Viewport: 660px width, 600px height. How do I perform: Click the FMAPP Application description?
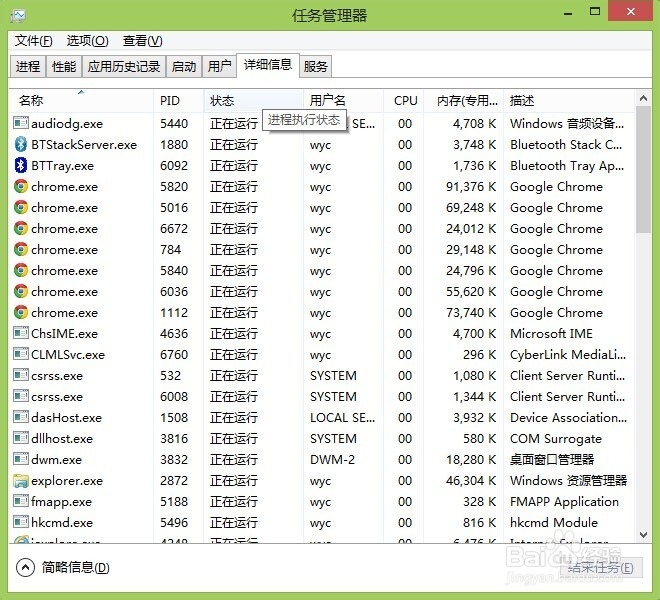[564, 501]
